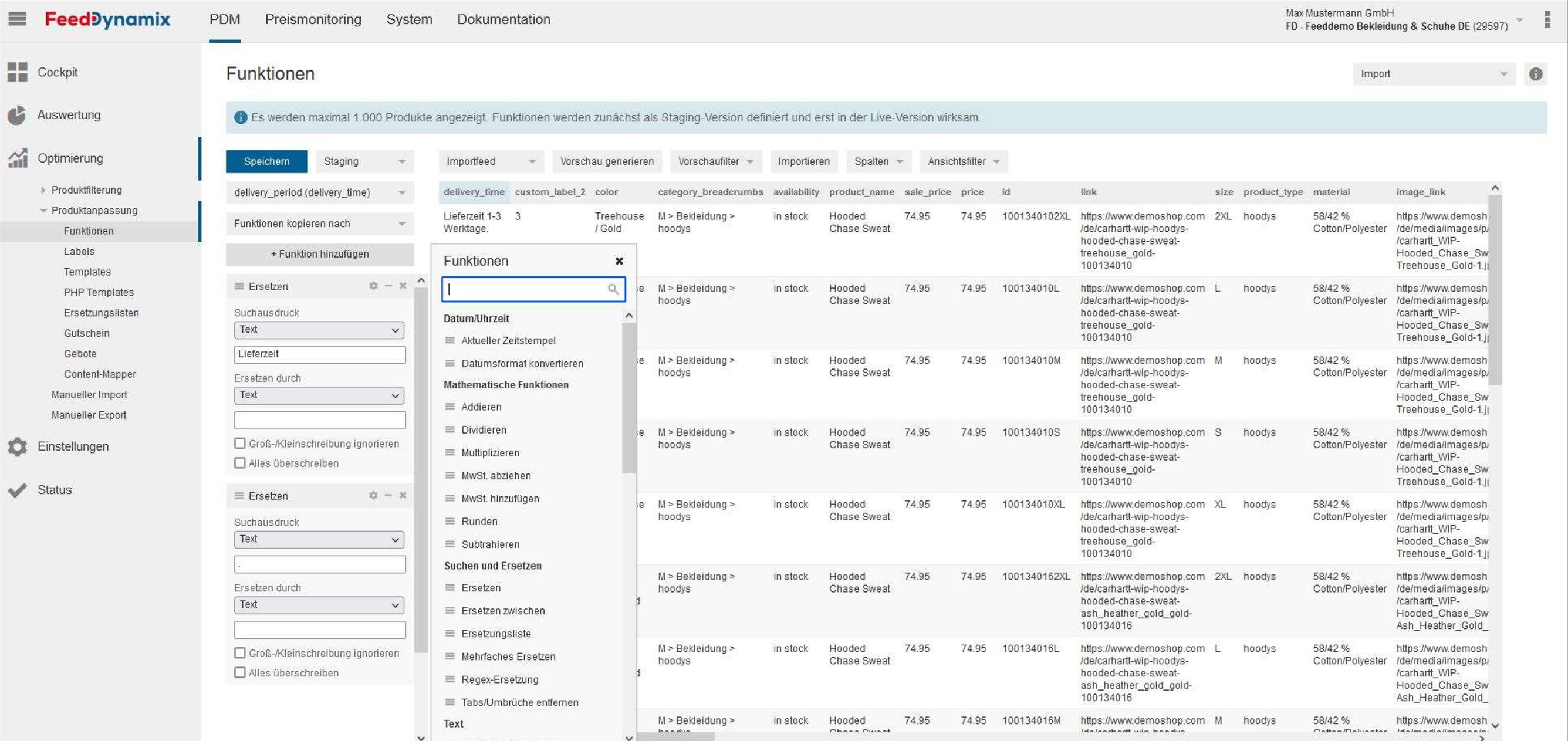Click the Speichern button

(266, 161)
